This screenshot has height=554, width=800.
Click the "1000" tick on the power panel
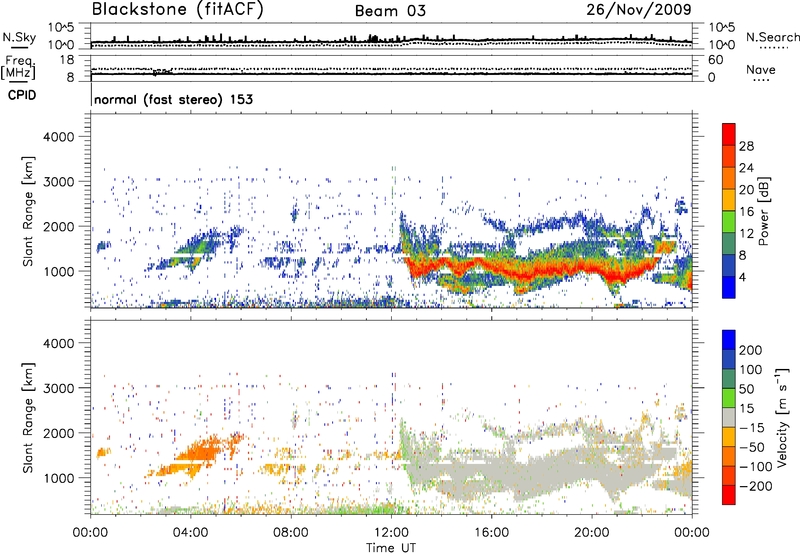pyautogui.click(x=58, y=271)
